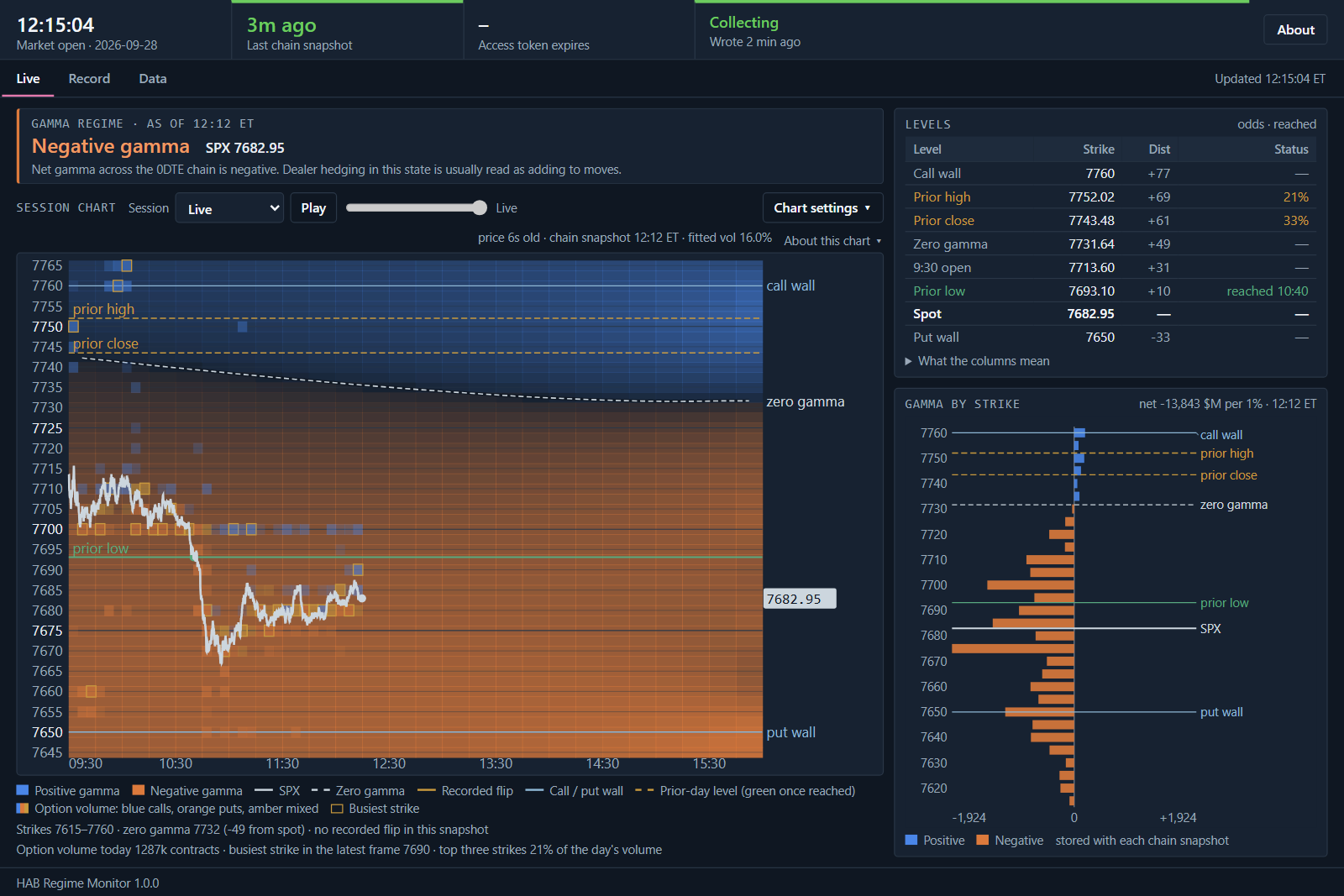This screenshot has width=1344, height=896.
Task: Click the Option volume legend swatch icon
Action: point(23,809)
